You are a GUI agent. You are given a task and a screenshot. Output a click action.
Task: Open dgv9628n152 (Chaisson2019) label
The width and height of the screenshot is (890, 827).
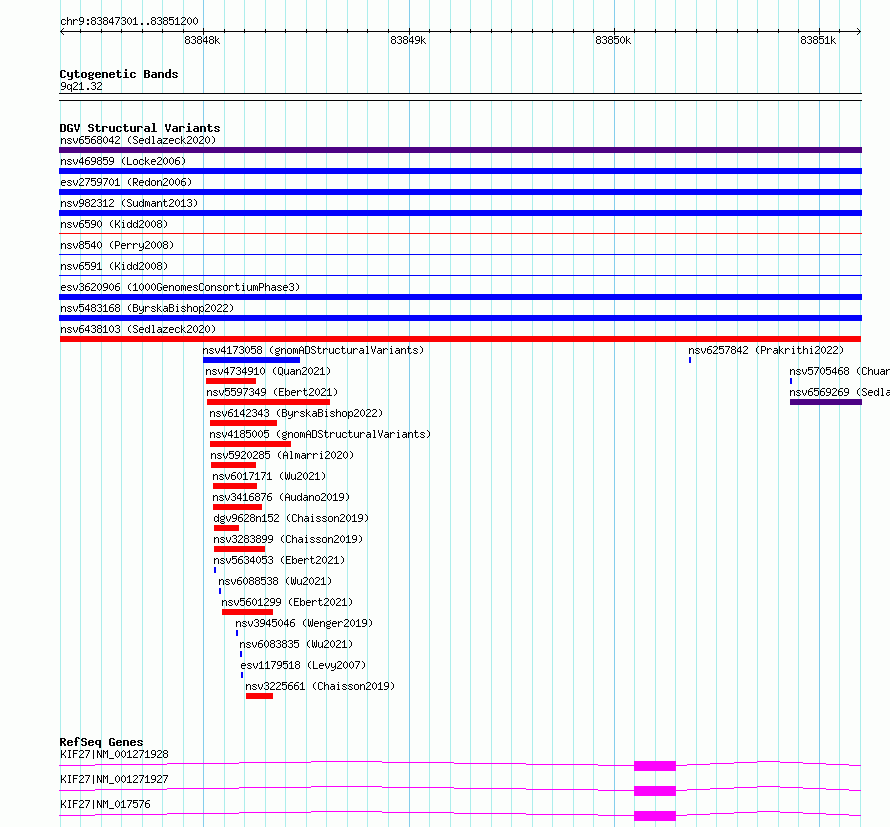point(291,518)
